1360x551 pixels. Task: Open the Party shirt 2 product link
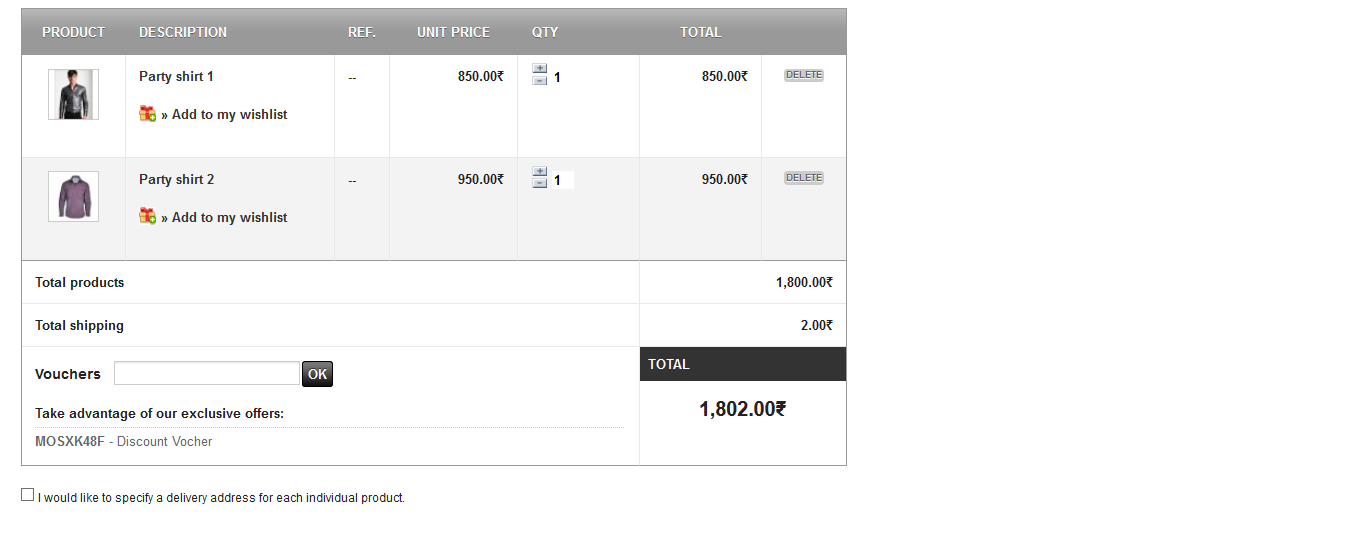(176, 180)
